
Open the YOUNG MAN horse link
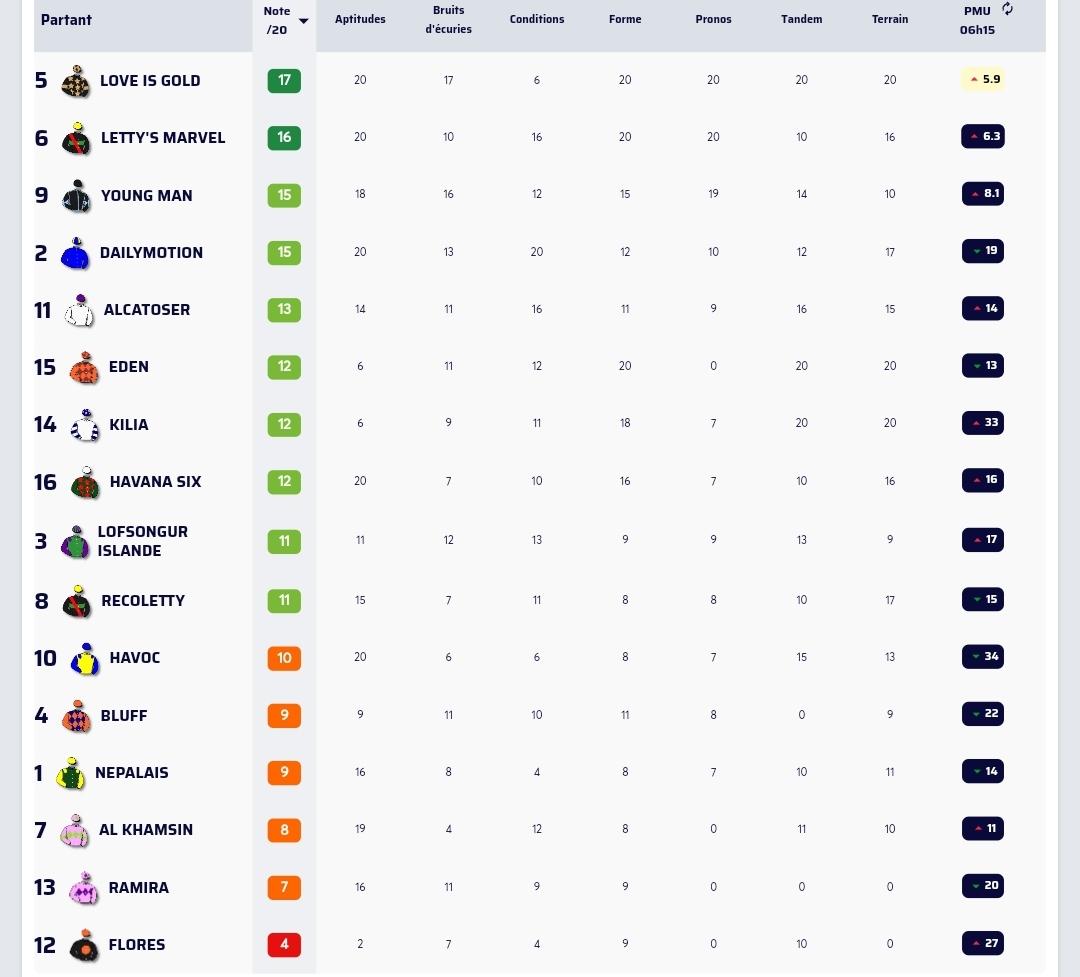[147, 196]
